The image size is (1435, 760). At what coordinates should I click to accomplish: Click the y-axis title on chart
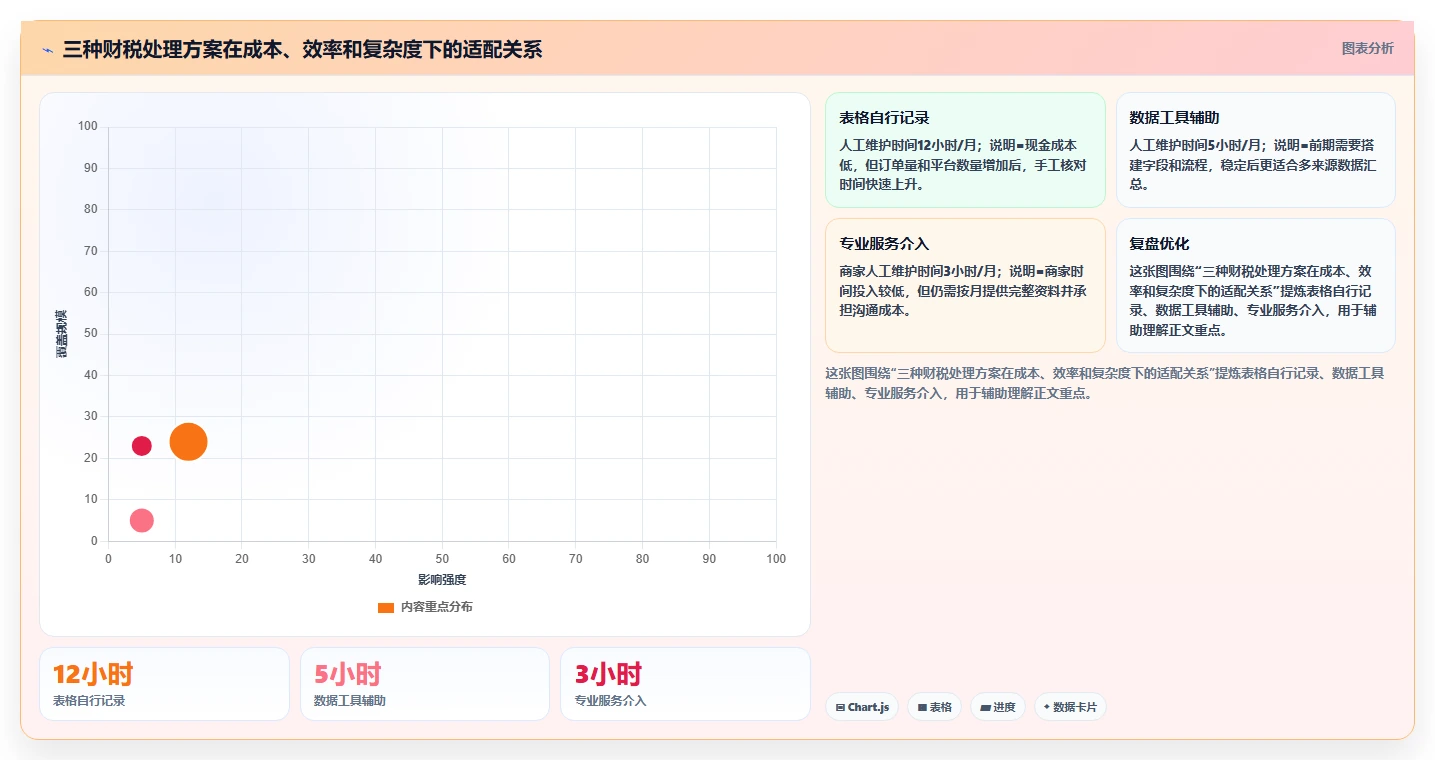coord(62,334)
